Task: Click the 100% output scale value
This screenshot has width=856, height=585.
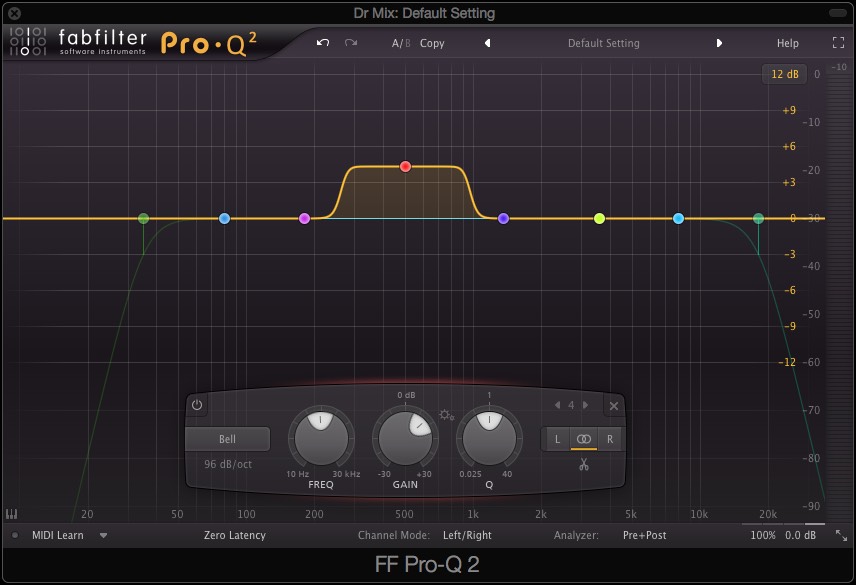Action: [763, 535]
